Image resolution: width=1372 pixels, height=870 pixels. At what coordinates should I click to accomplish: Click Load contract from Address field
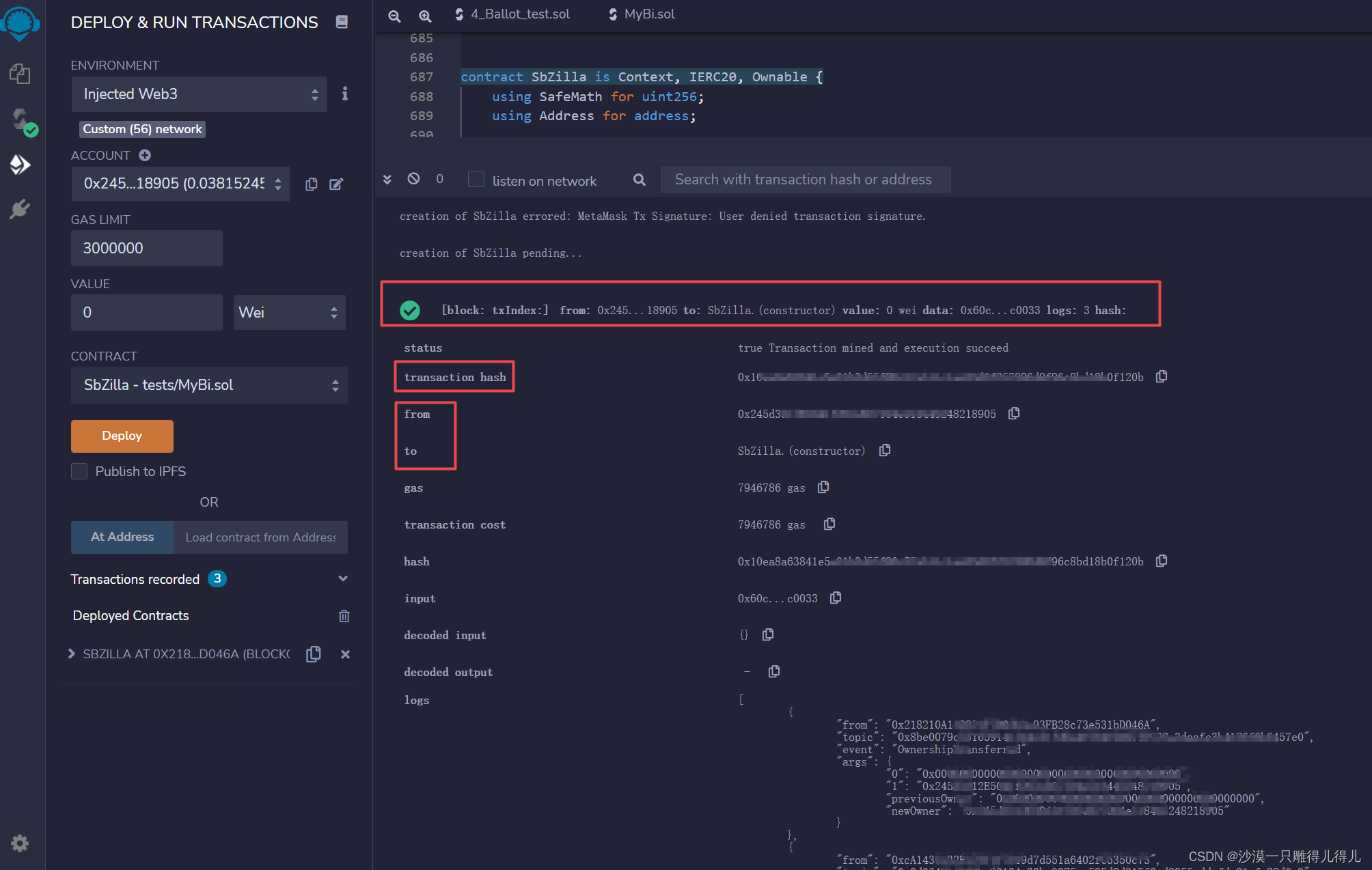click(x=260, y=537)
